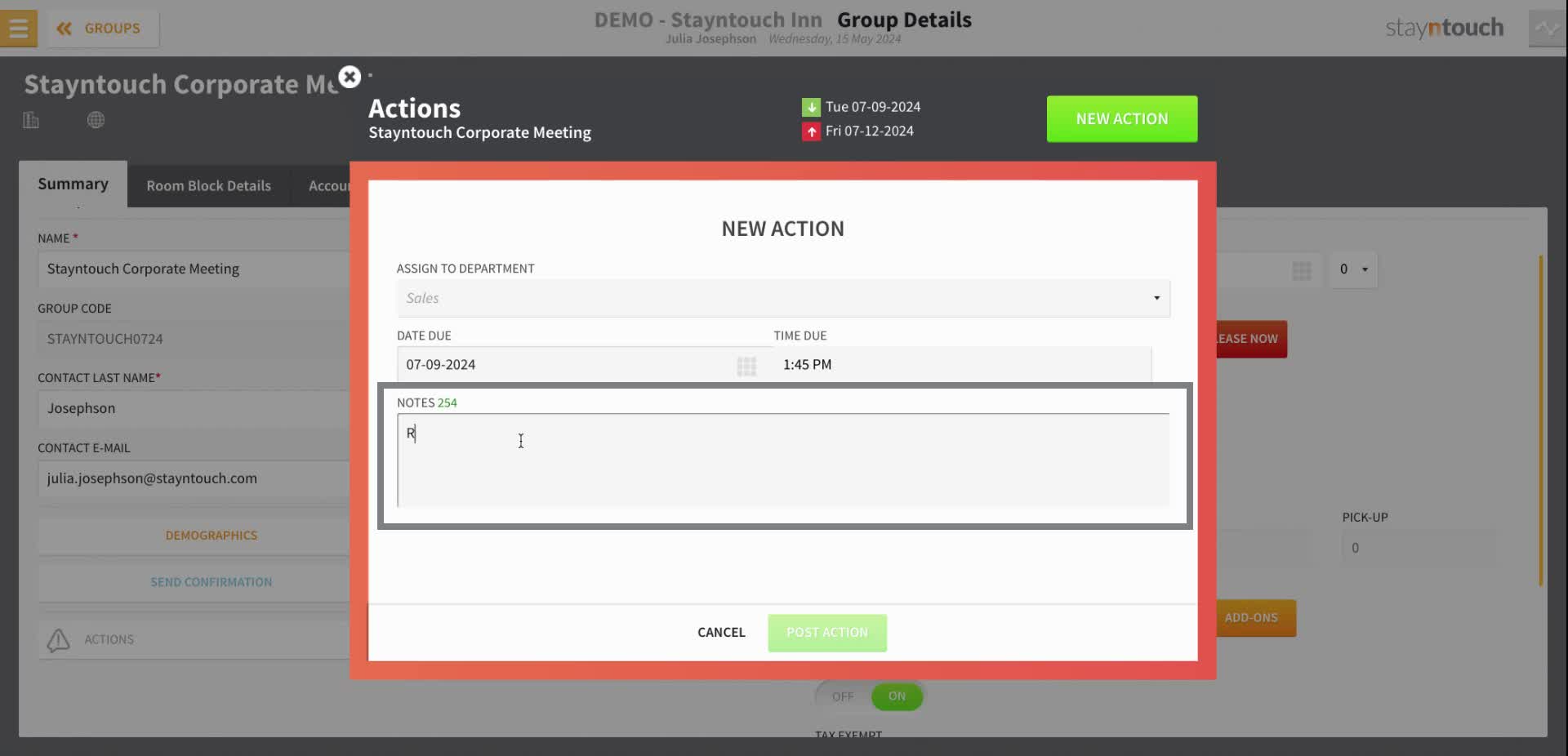This screenshot has width=1568, height=756.
Task: Open the dropdown showing 0
Action: pos(1353,269)
